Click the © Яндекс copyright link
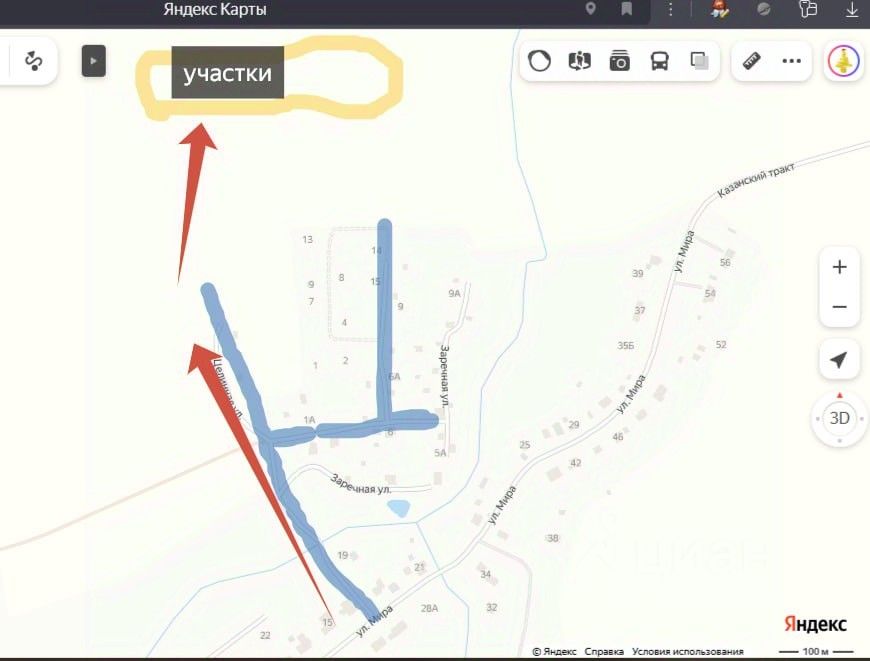The image size is (870, 661). pyautogui.click(x=554, y=652)
